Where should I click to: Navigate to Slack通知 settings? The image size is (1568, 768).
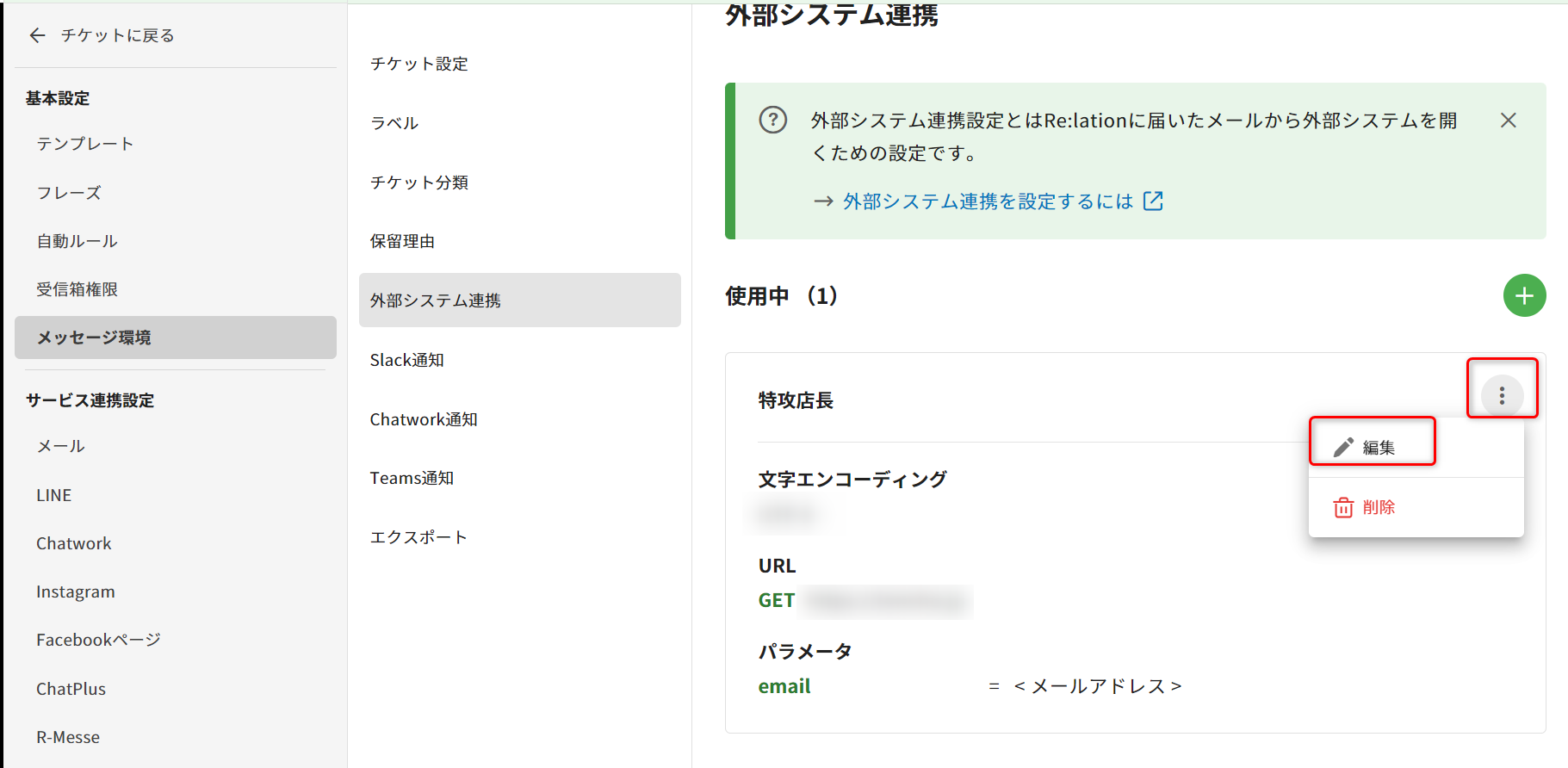[406, 360]
